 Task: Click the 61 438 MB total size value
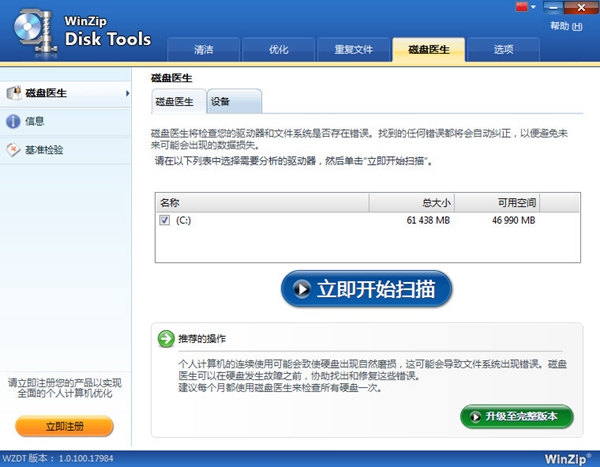point(428,220)
